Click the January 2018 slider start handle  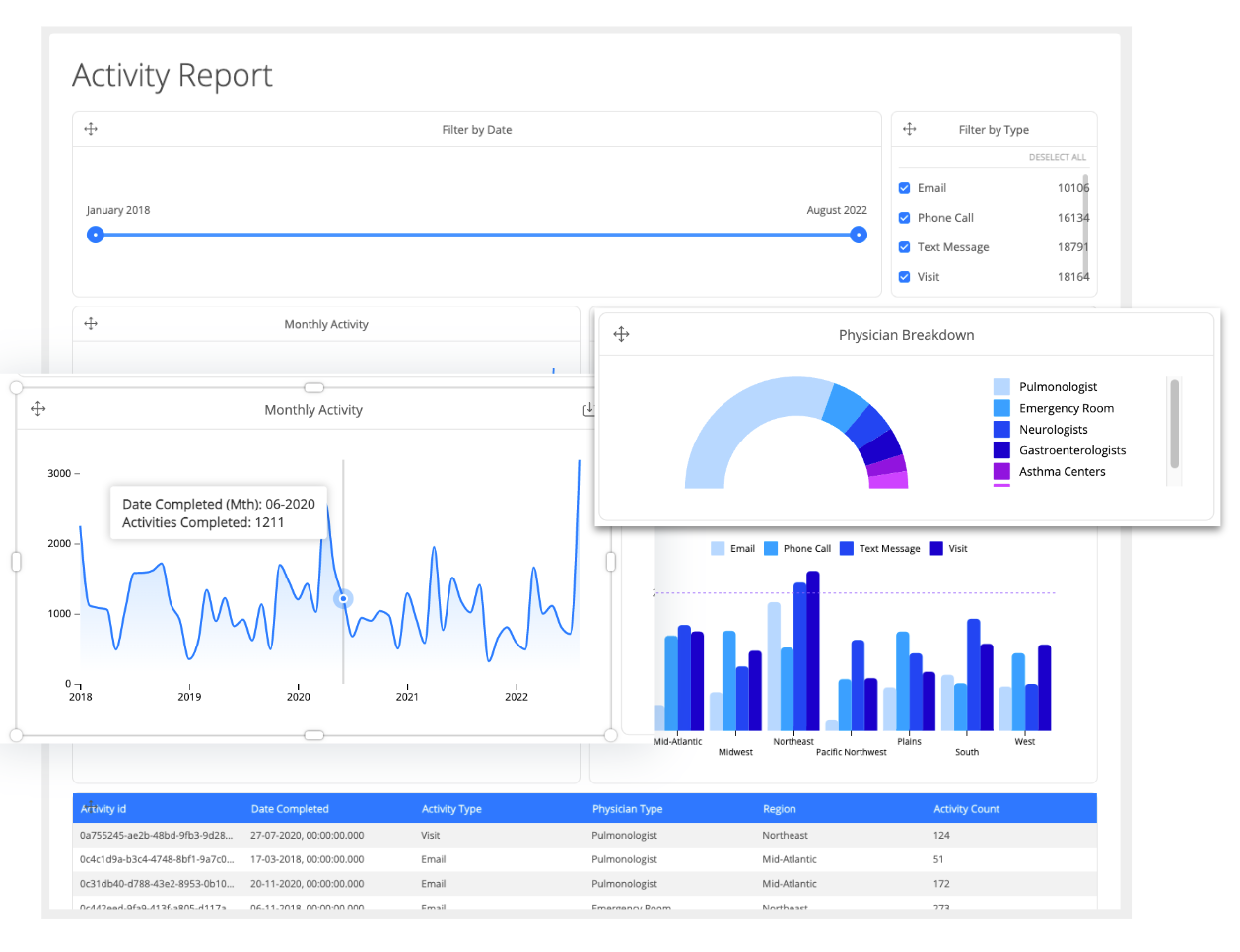point(95,235)
